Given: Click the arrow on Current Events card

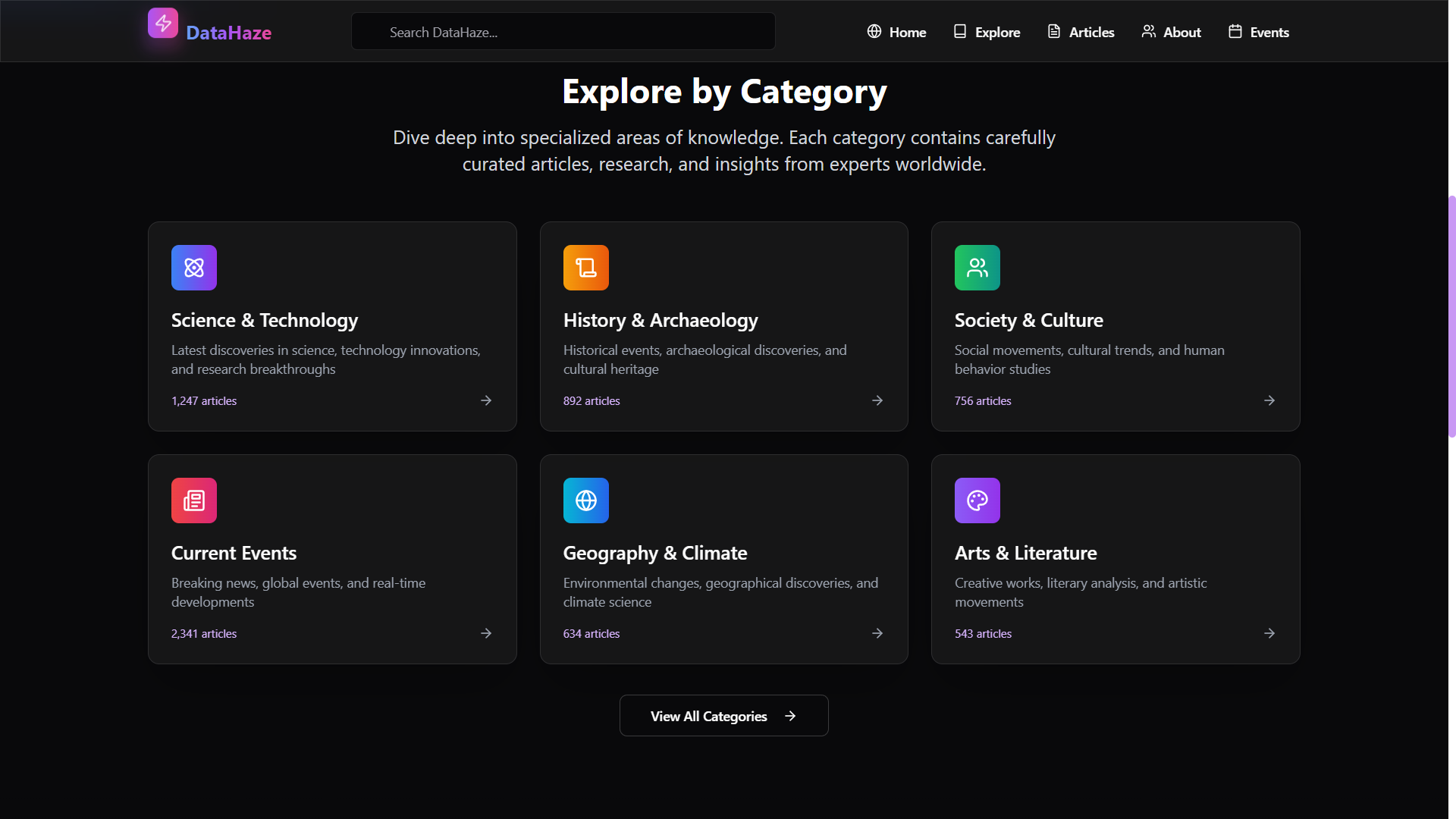Looking at the screenshot, I should [486, 633].
